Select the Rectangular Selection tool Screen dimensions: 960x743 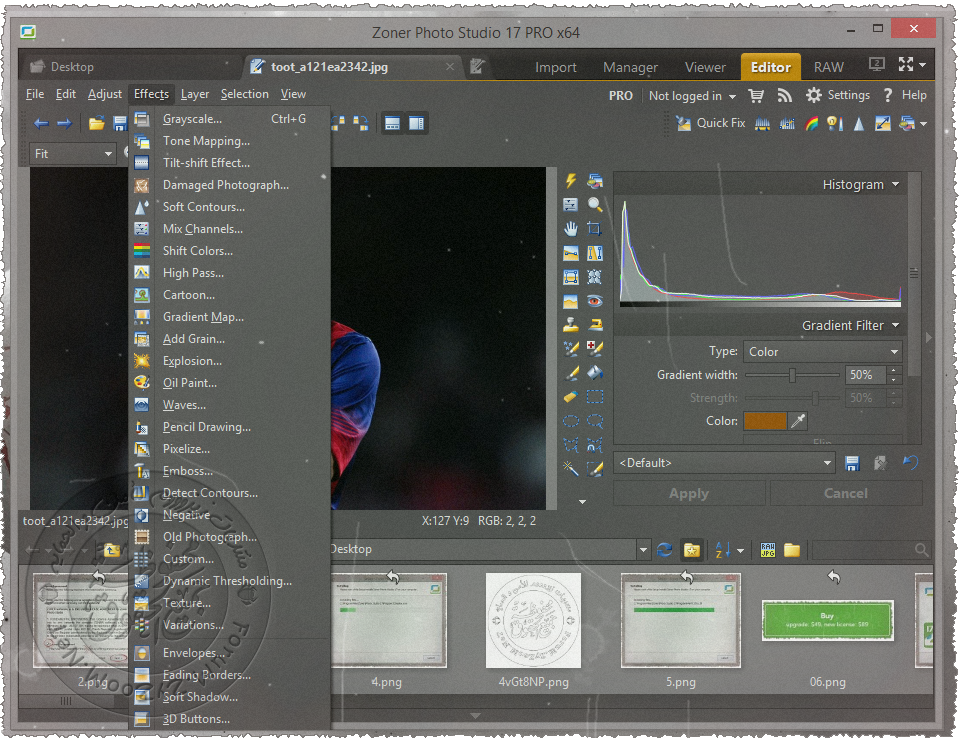click(594, 397)
